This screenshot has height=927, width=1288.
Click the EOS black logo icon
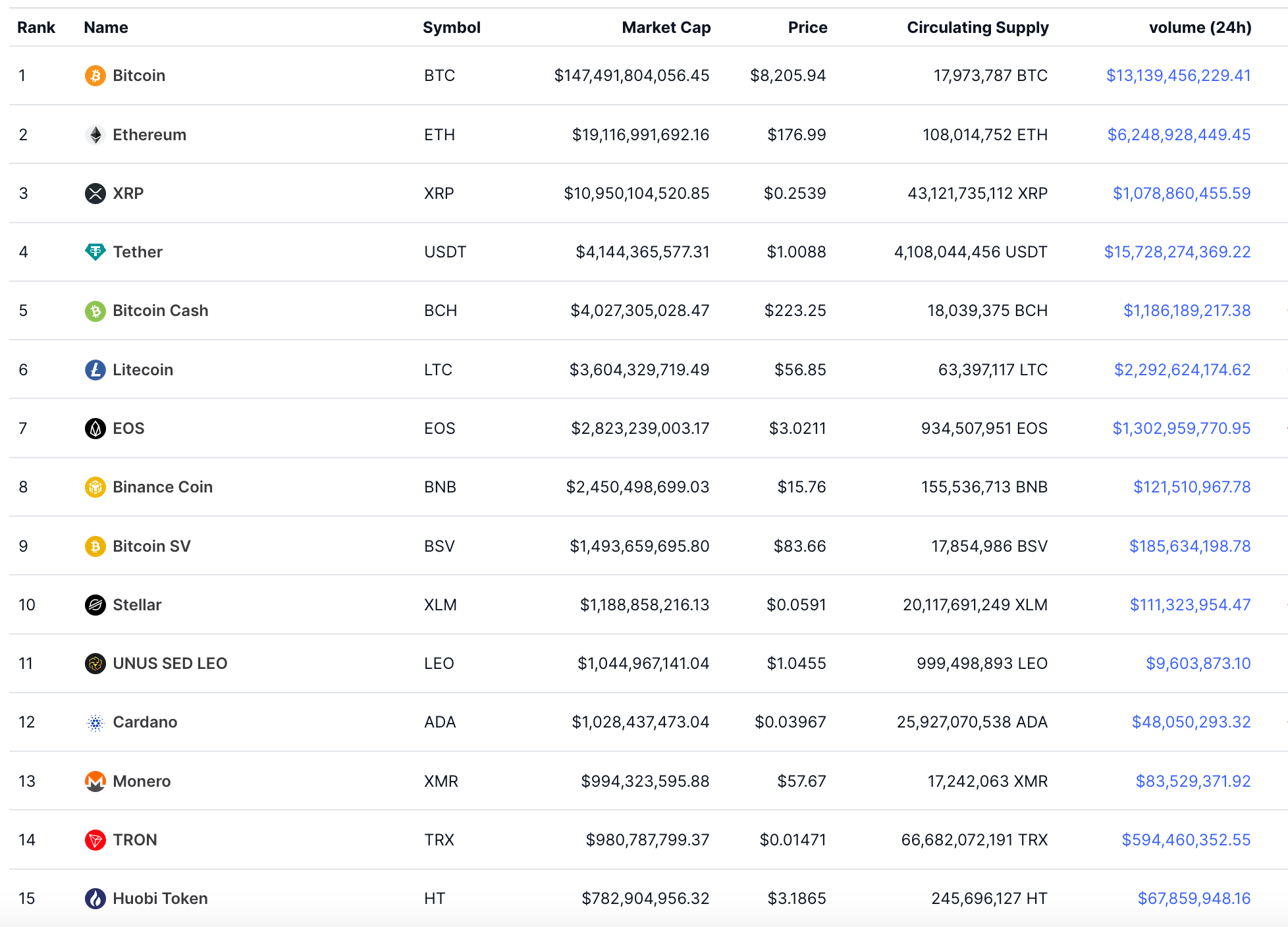(95, 429)
